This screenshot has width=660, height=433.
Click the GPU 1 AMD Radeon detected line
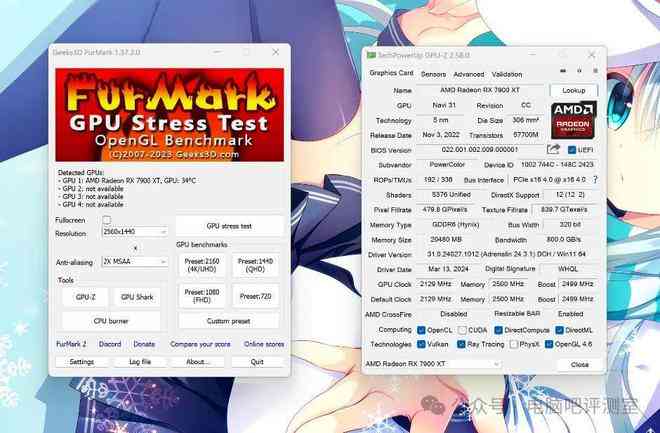click(x=127, y=181)
